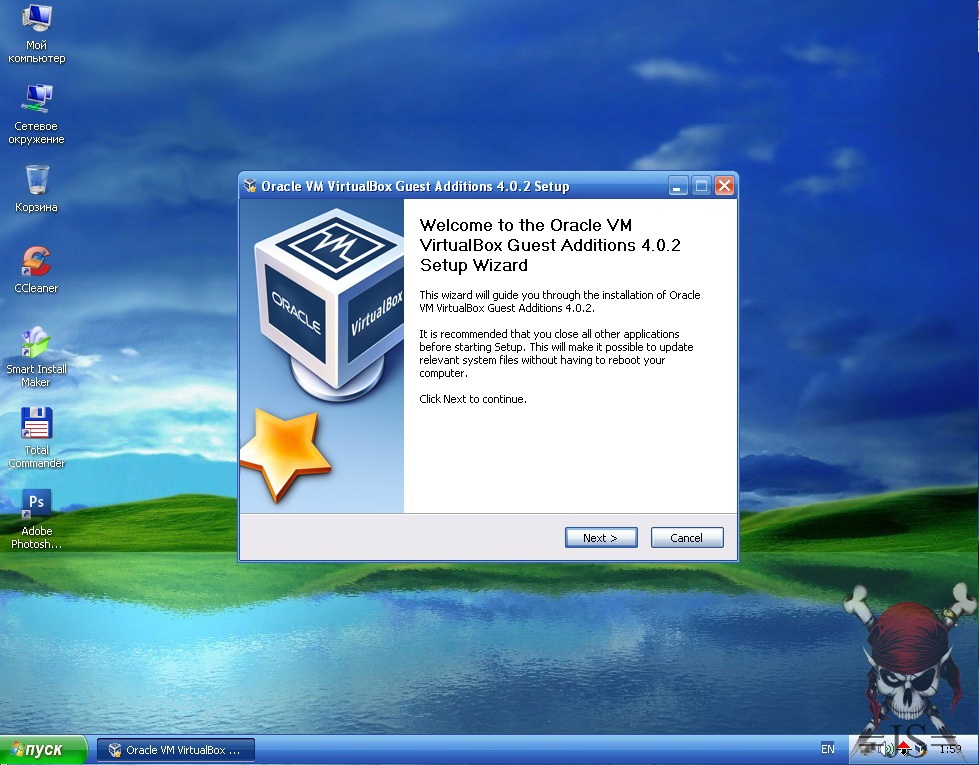The width and height of the screenshot is (979, 765).
Task: Close the Guest Additions Setup dialog
Action: click(x=724, y=185)
